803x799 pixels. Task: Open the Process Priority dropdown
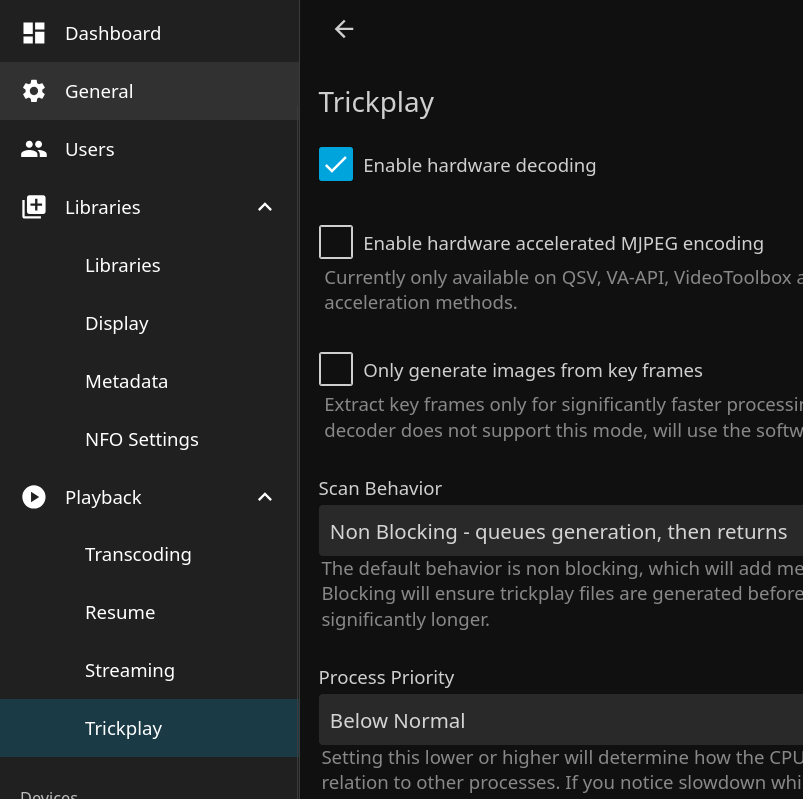point(560,720)
